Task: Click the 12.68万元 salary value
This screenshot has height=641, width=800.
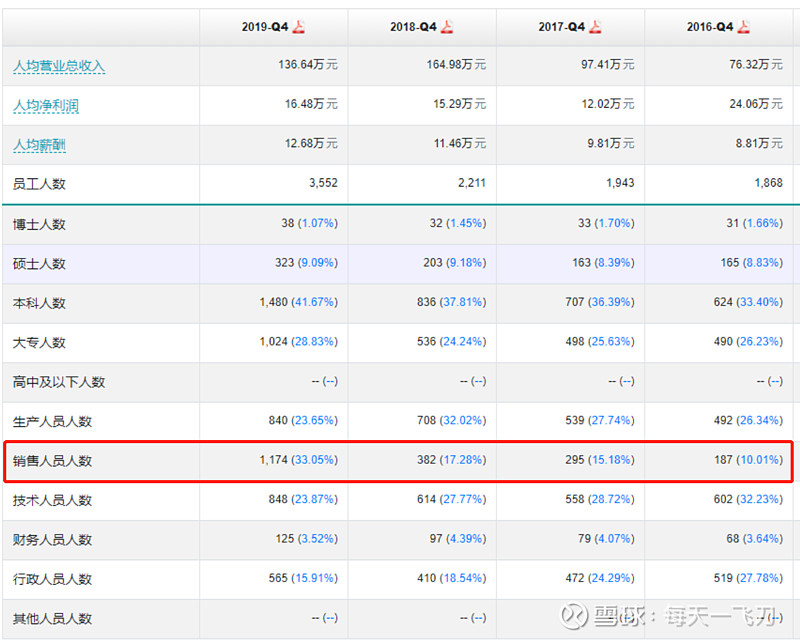Action: [311, 143]
